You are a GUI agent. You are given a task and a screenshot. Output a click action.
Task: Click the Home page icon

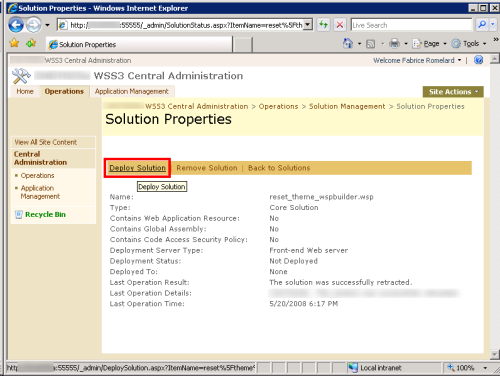tap(348, 43)
